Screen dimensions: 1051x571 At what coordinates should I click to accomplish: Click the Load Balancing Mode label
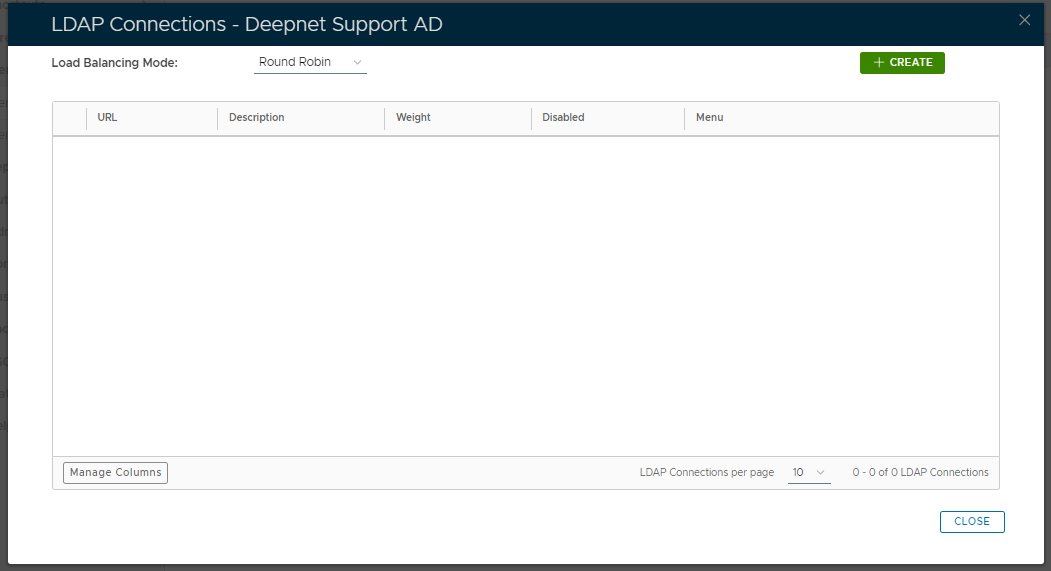(114, 63)
